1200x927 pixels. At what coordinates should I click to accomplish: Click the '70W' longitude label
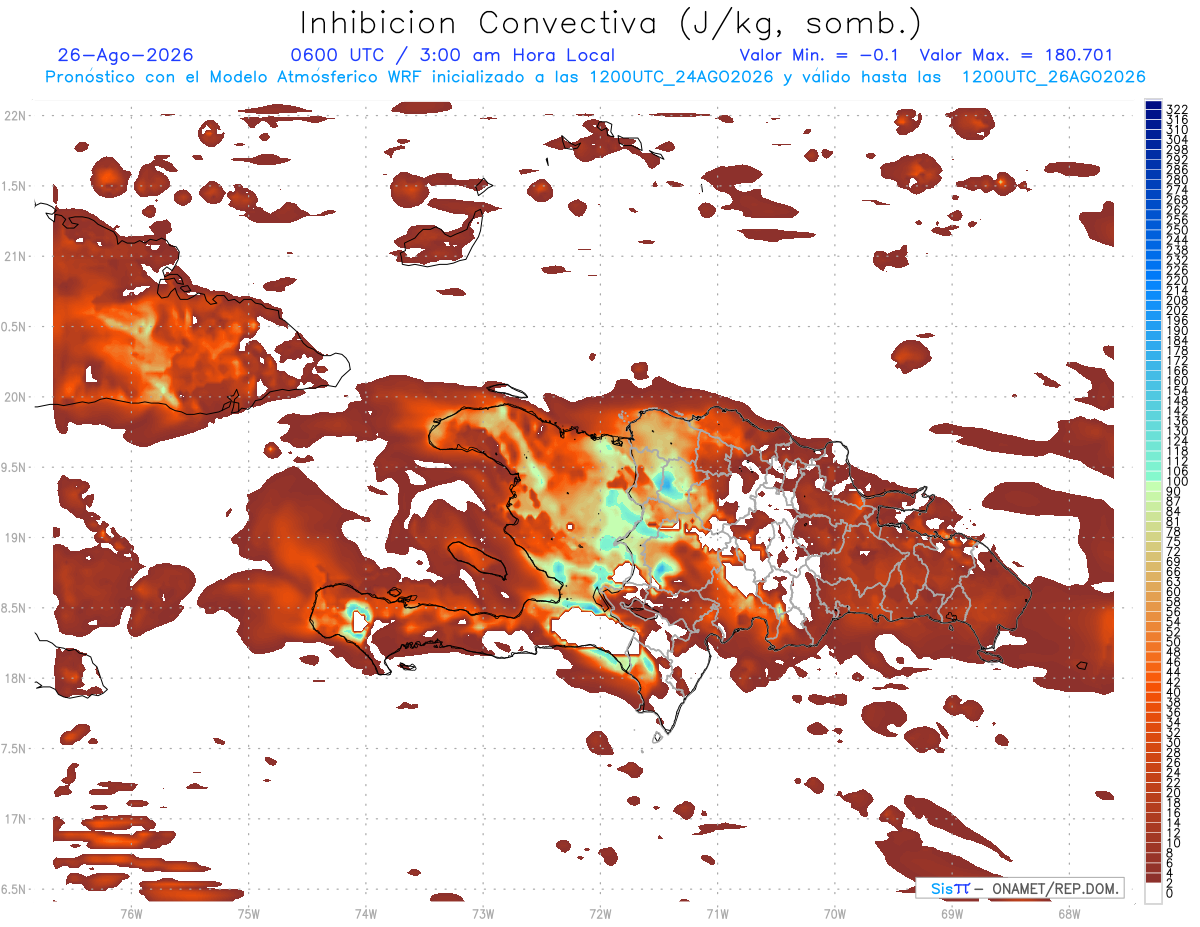835,913
